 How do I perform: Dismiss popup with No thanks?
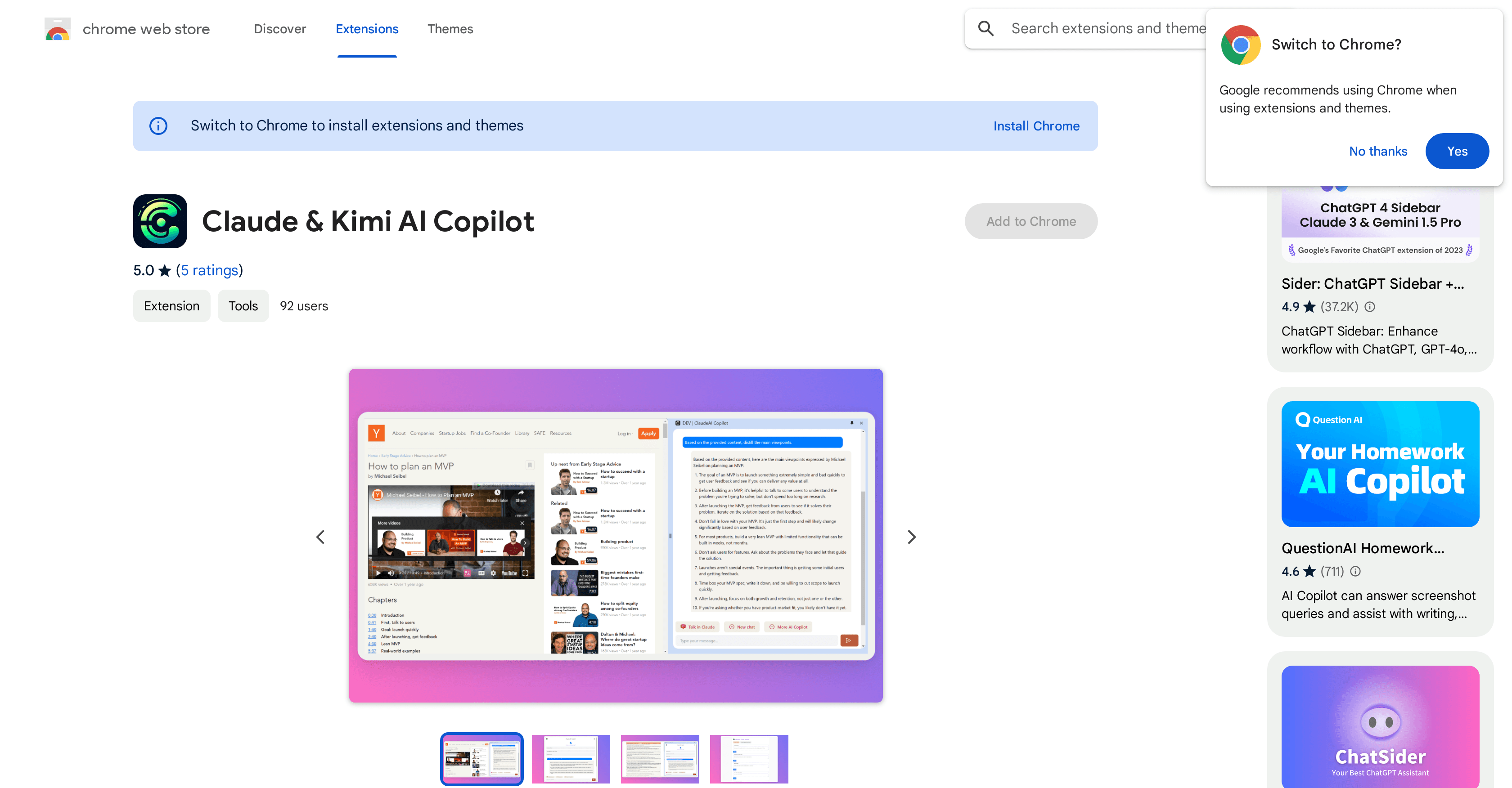1377,152
